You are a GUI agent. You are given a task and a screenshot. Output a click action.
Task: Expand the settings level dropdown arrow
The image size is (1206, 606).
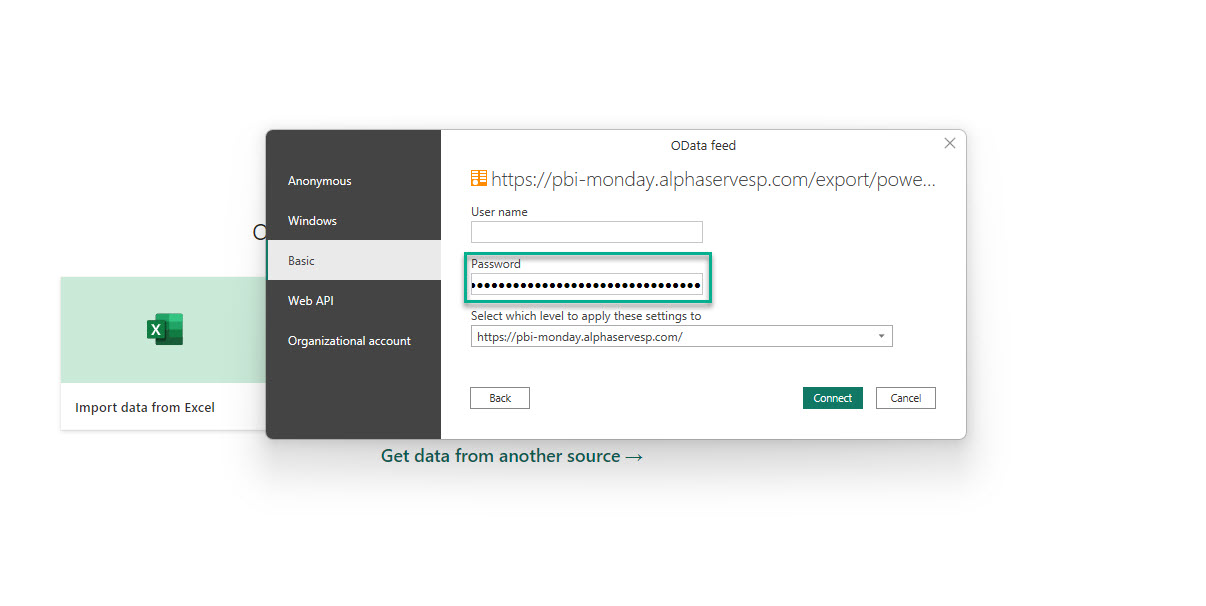[x=881, y=337]
